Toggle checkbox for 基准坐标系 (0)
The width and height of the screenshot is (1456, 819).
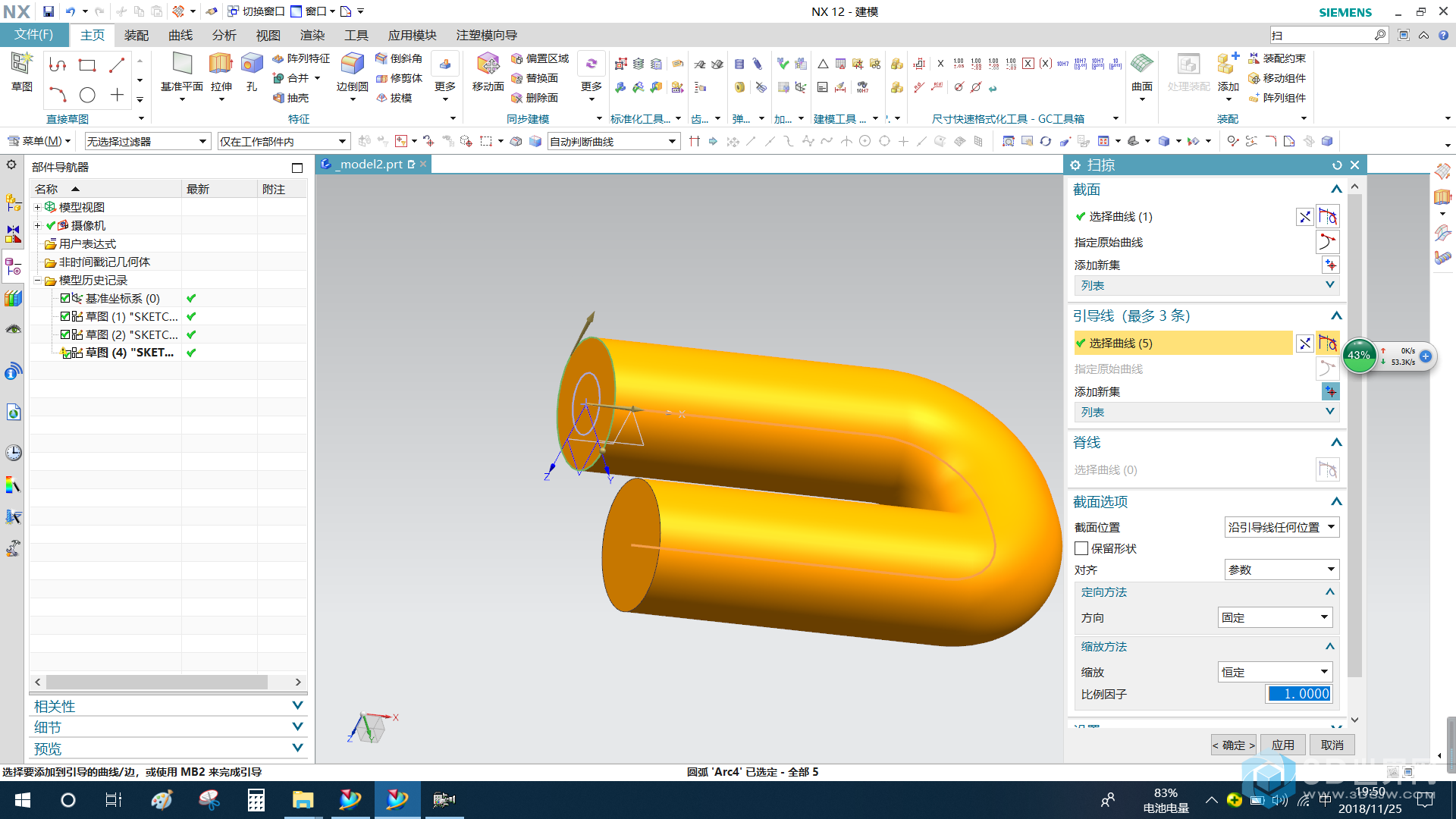65,298
